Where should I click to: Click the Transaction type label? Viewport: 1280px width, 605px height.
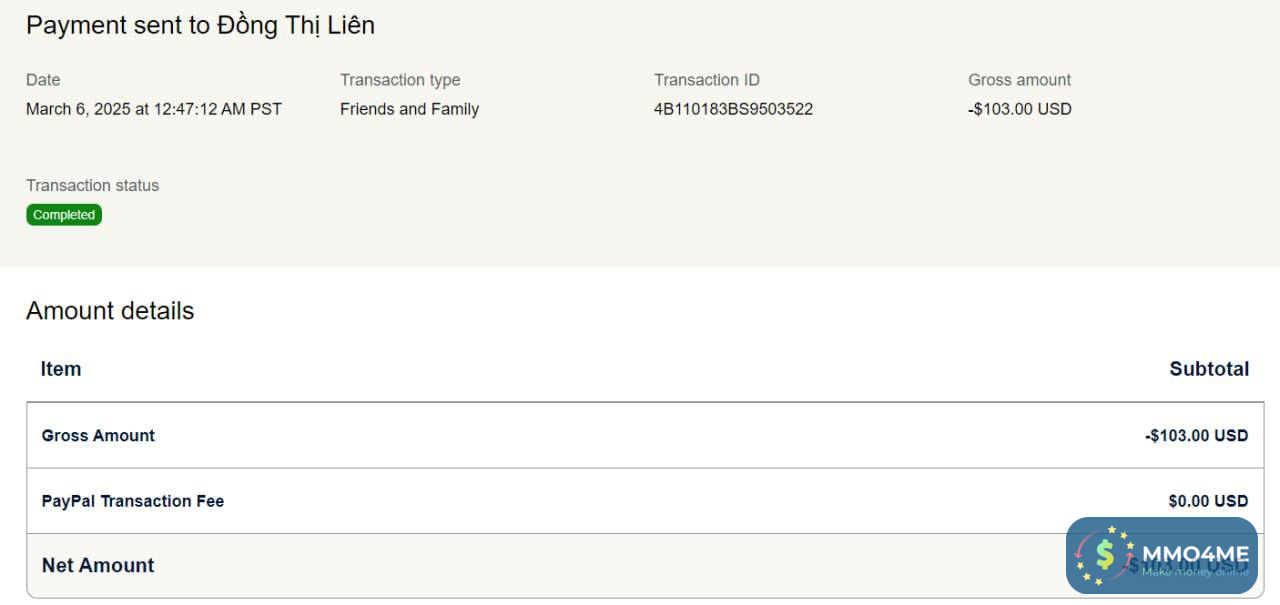click(x=400, y=80)
